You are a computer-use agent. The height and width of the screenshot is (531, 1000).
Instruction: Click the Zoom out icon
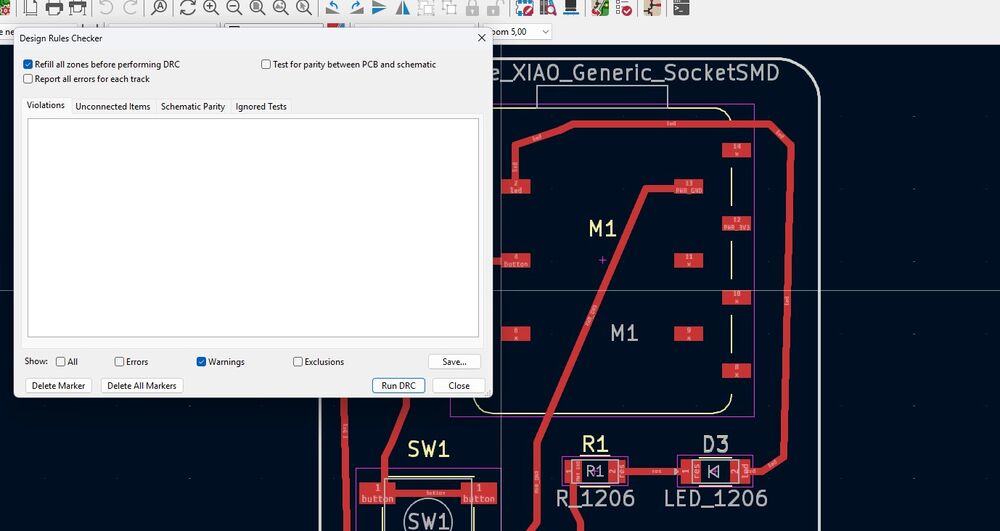point(234,8)
